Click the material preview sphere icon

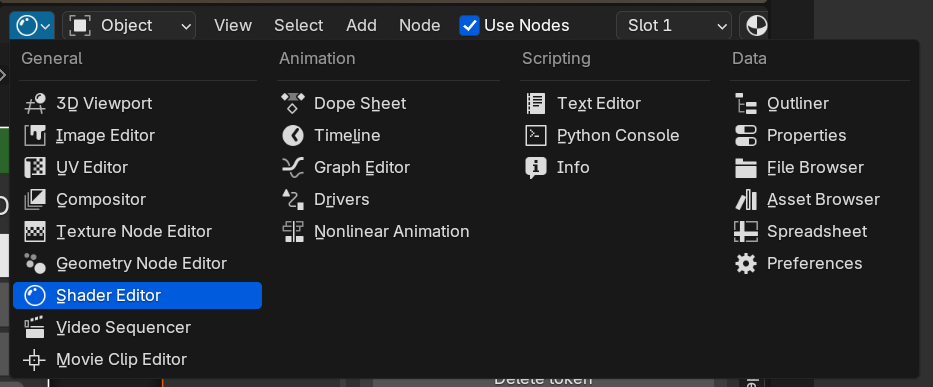756,26
